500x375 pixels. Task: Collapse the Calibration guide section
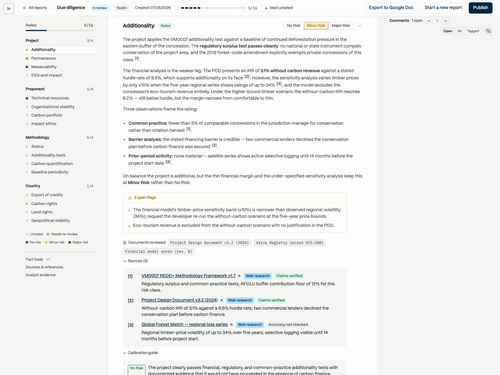click(x=140, y=353)
